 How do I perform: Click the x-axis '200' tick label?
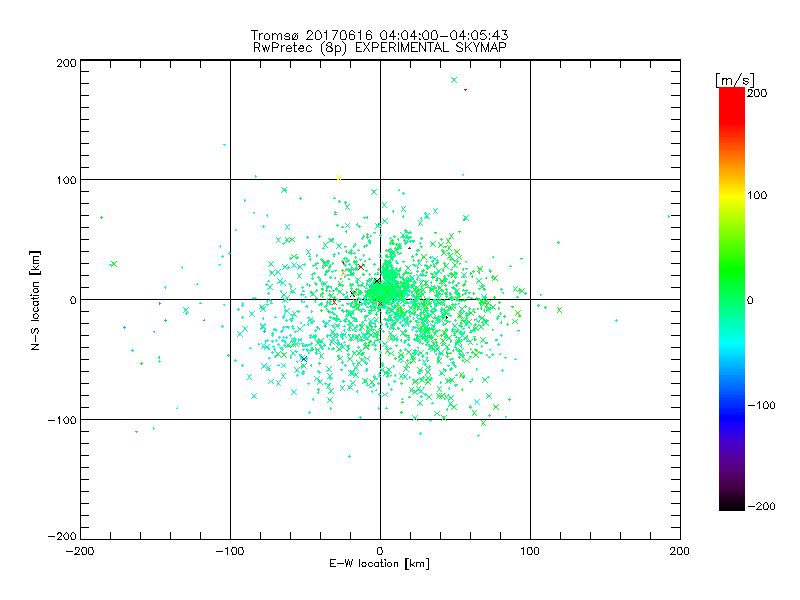(x=680, y=551)
